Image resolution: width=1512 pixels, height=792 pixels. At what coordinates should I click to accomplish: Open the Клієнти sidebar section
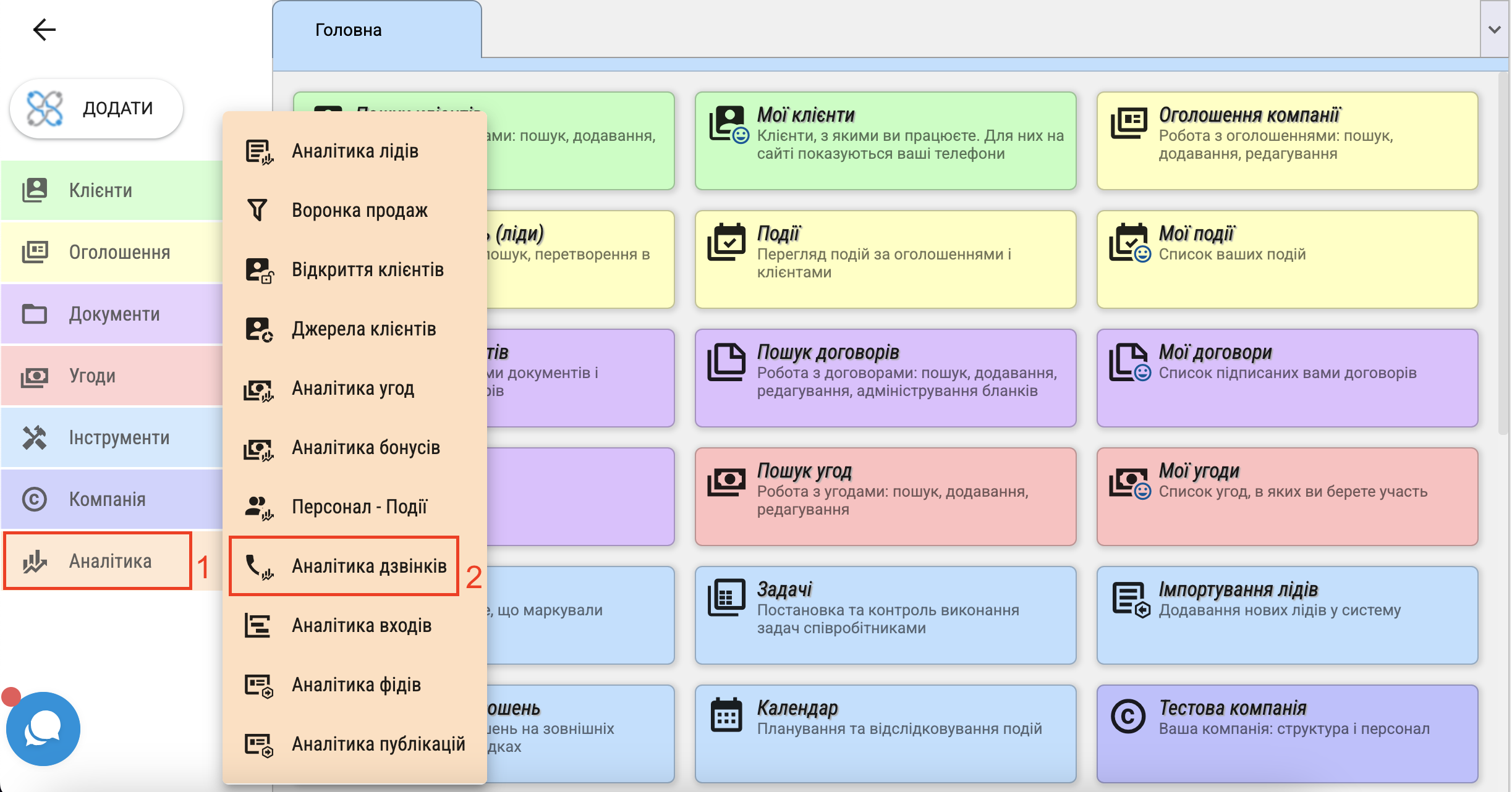(112, 190)
